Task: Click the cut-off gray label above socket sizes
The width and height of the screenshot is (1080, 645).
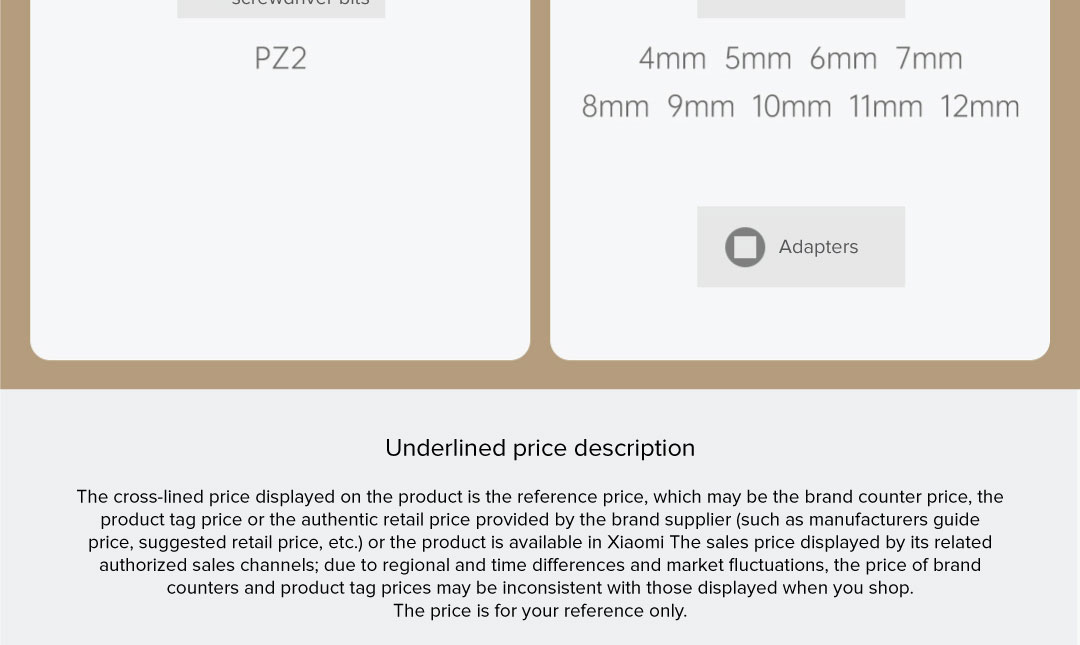Action: click(x=800, y=7)
